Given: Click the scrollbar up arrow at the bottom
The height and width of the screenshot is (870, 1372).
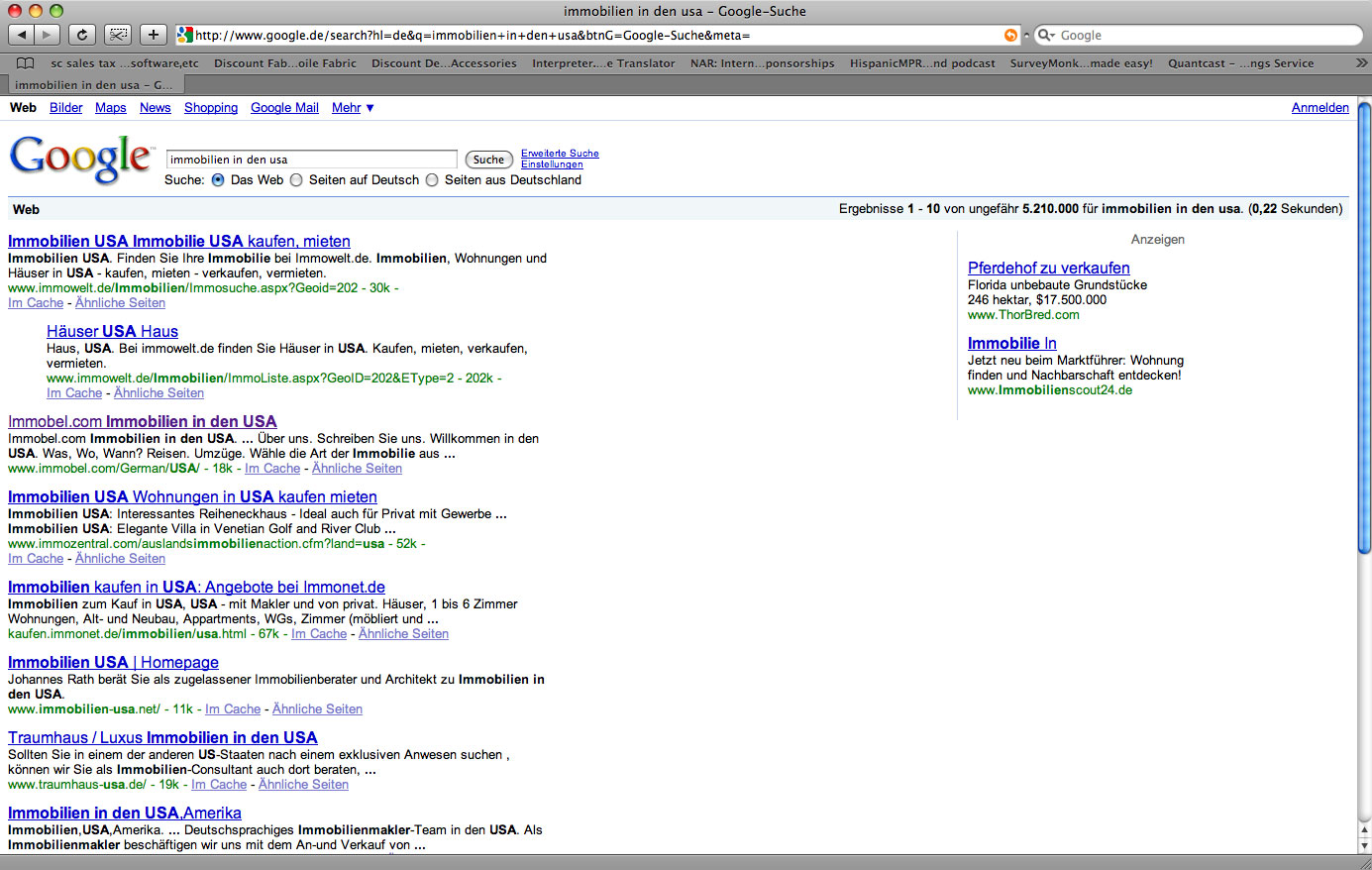Looking at the screenshot, I should tap(1364, 829).
